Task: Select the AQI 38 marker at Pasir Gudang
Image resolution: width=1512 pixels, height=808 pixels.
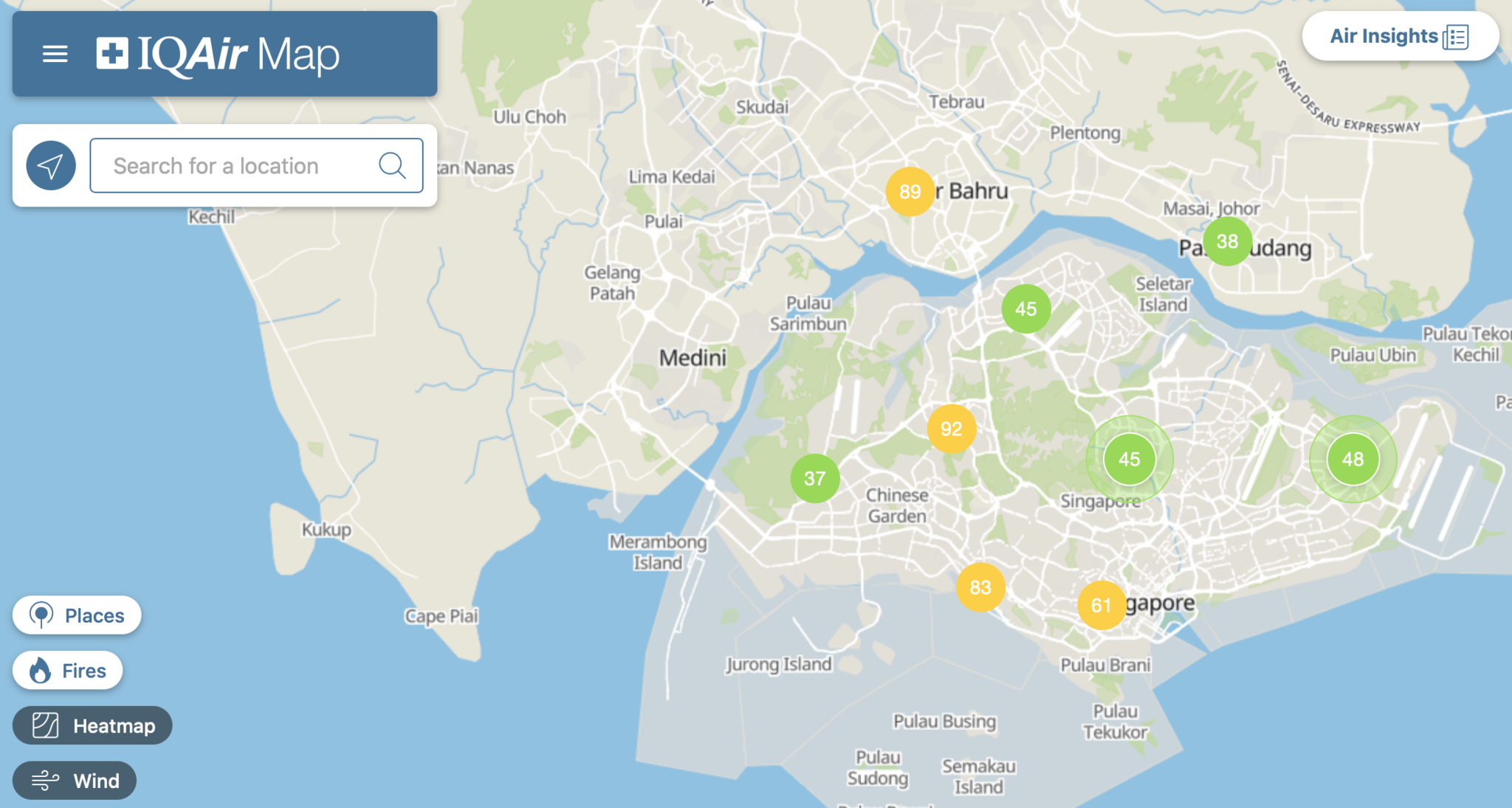Action: click(x=1227, y=241)
